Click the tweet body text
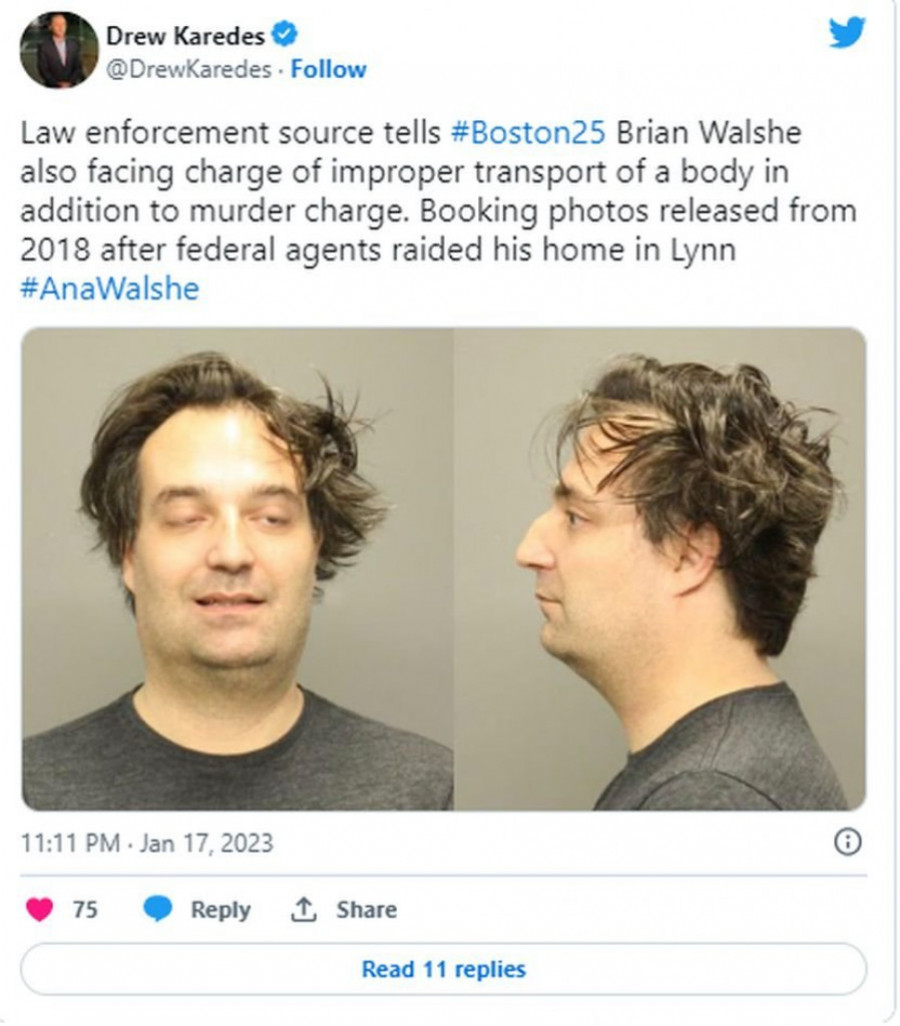 439,210
